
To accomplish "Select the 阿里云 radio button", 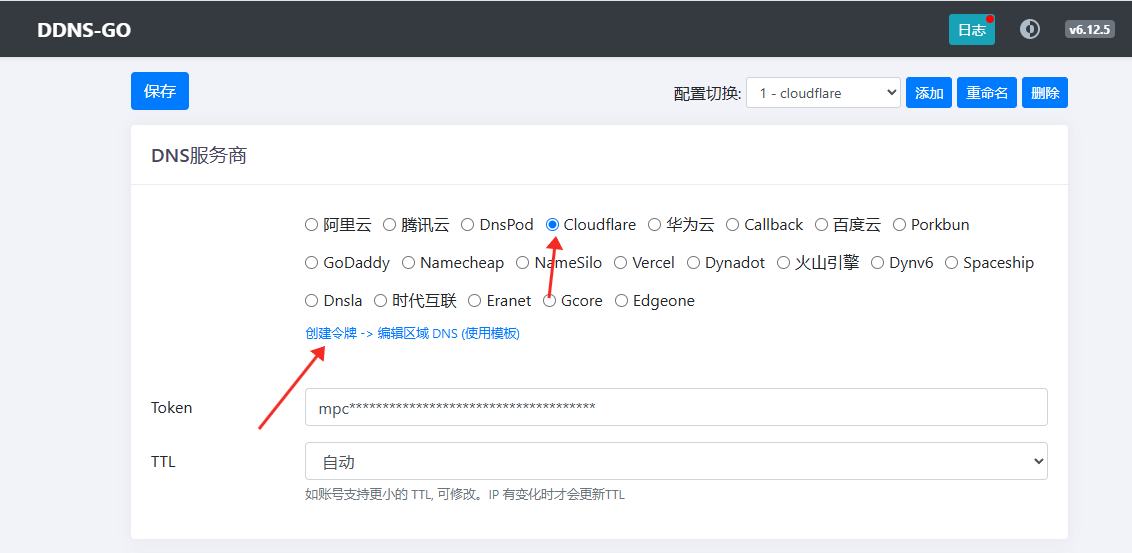I will pos(311,225).
